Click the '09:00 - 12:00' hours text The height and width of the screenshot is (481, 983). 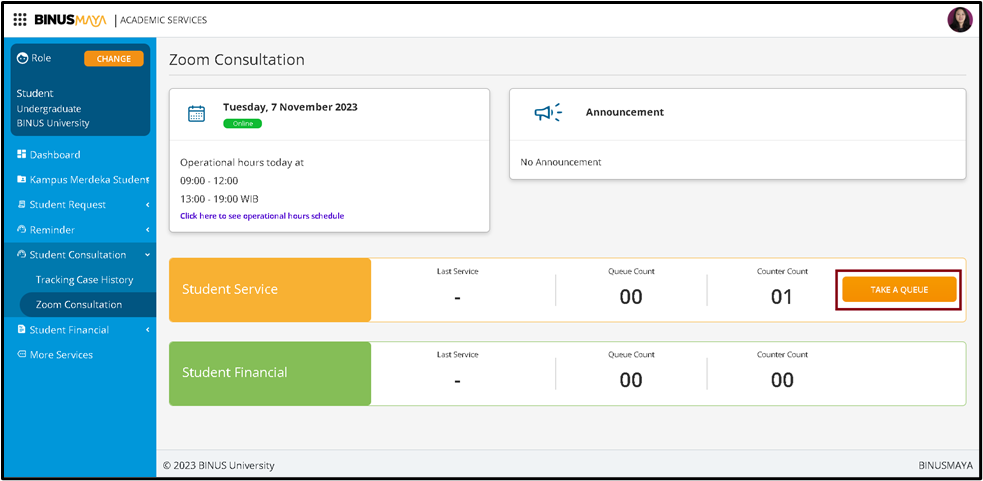pyautogui.click(x=209, y=181)
